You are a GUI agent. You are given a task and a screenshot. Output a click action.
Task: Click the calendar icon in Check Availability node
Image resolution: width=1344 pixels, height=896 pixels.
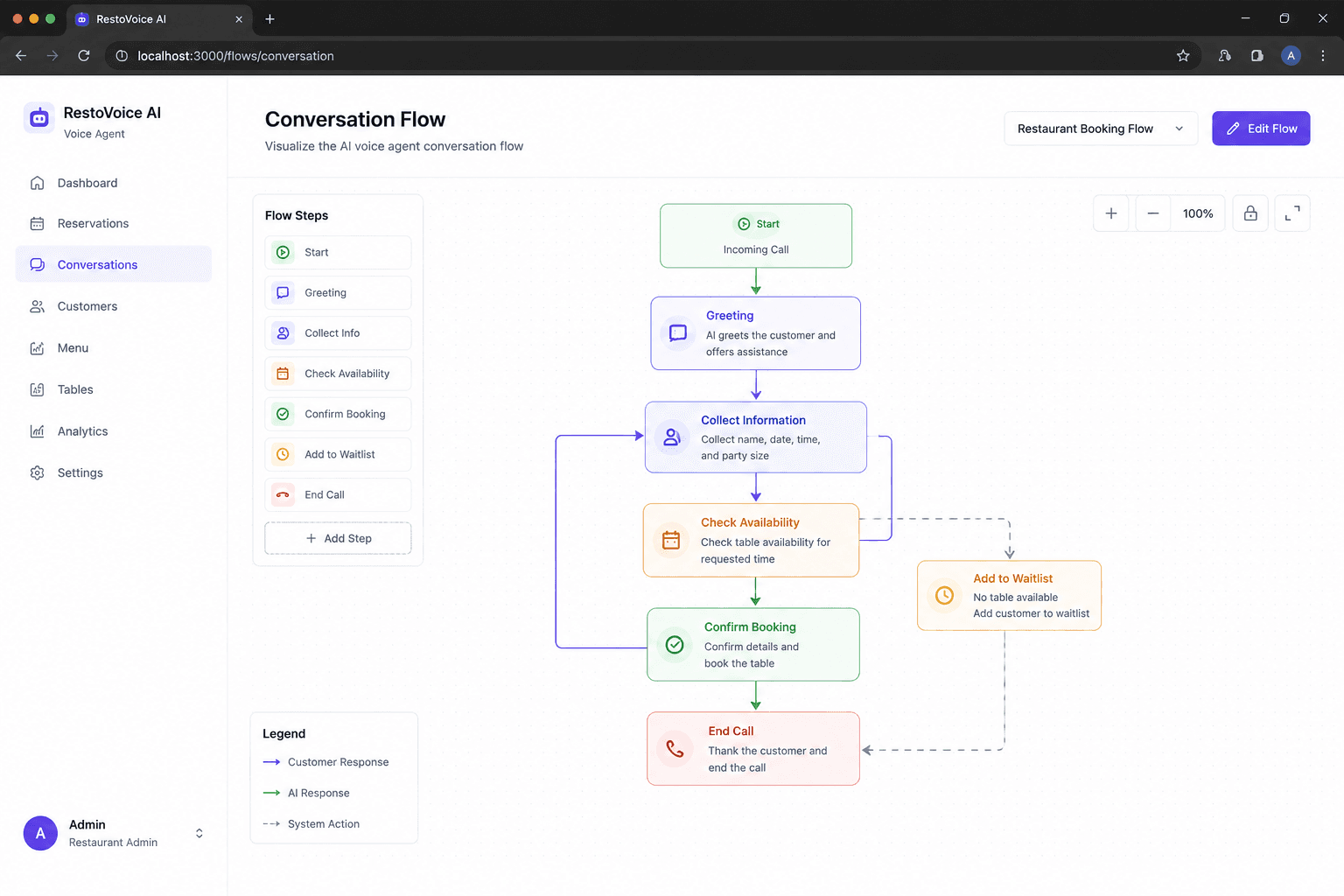(x=671, y=541)
